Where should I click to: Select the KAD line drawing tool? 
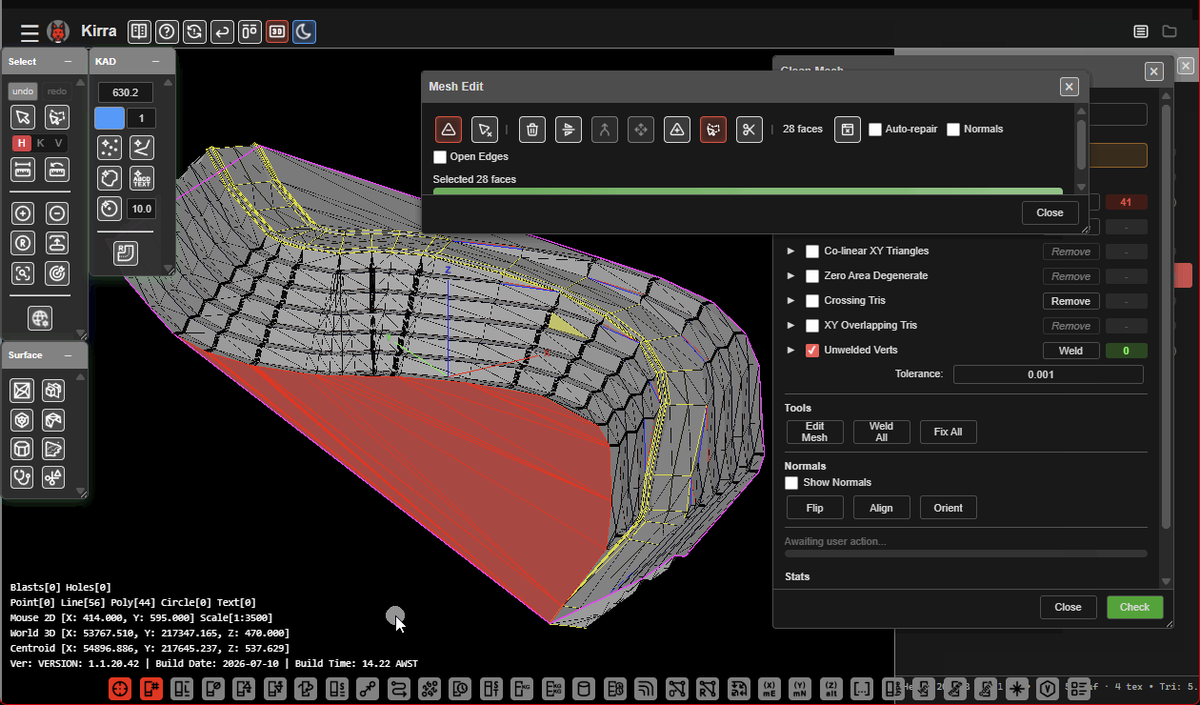click(142, 148)
